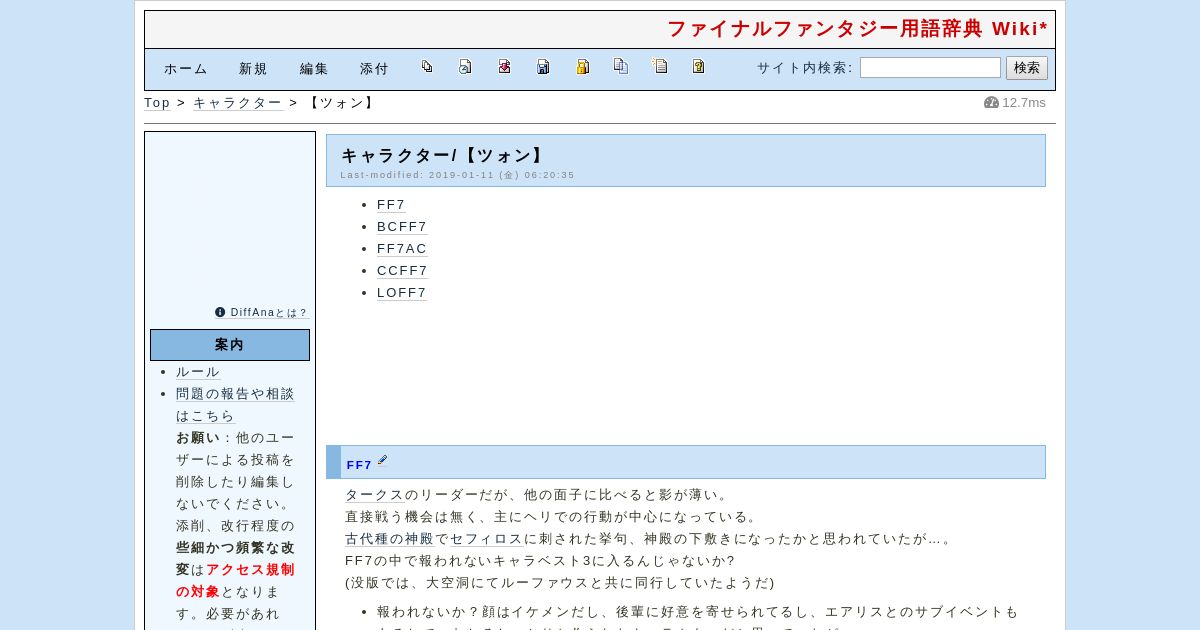
Task: Click the 12.7ms load time text
Action: (1024, 103)
